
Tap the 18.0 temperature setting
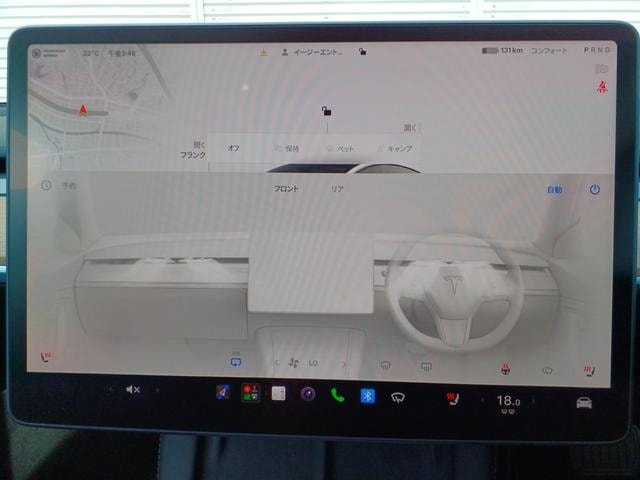tap(508, 401)
